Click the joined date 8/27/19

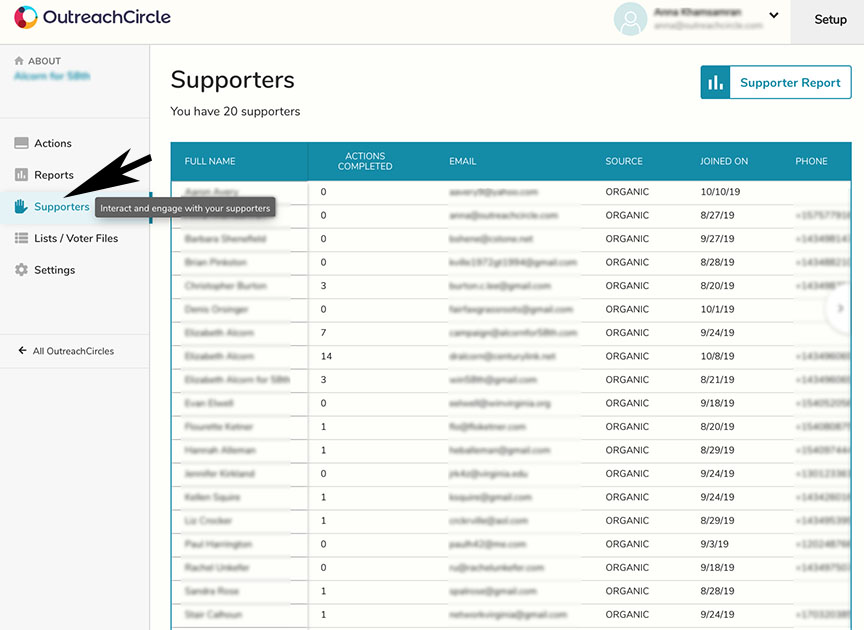click(717, 216)
